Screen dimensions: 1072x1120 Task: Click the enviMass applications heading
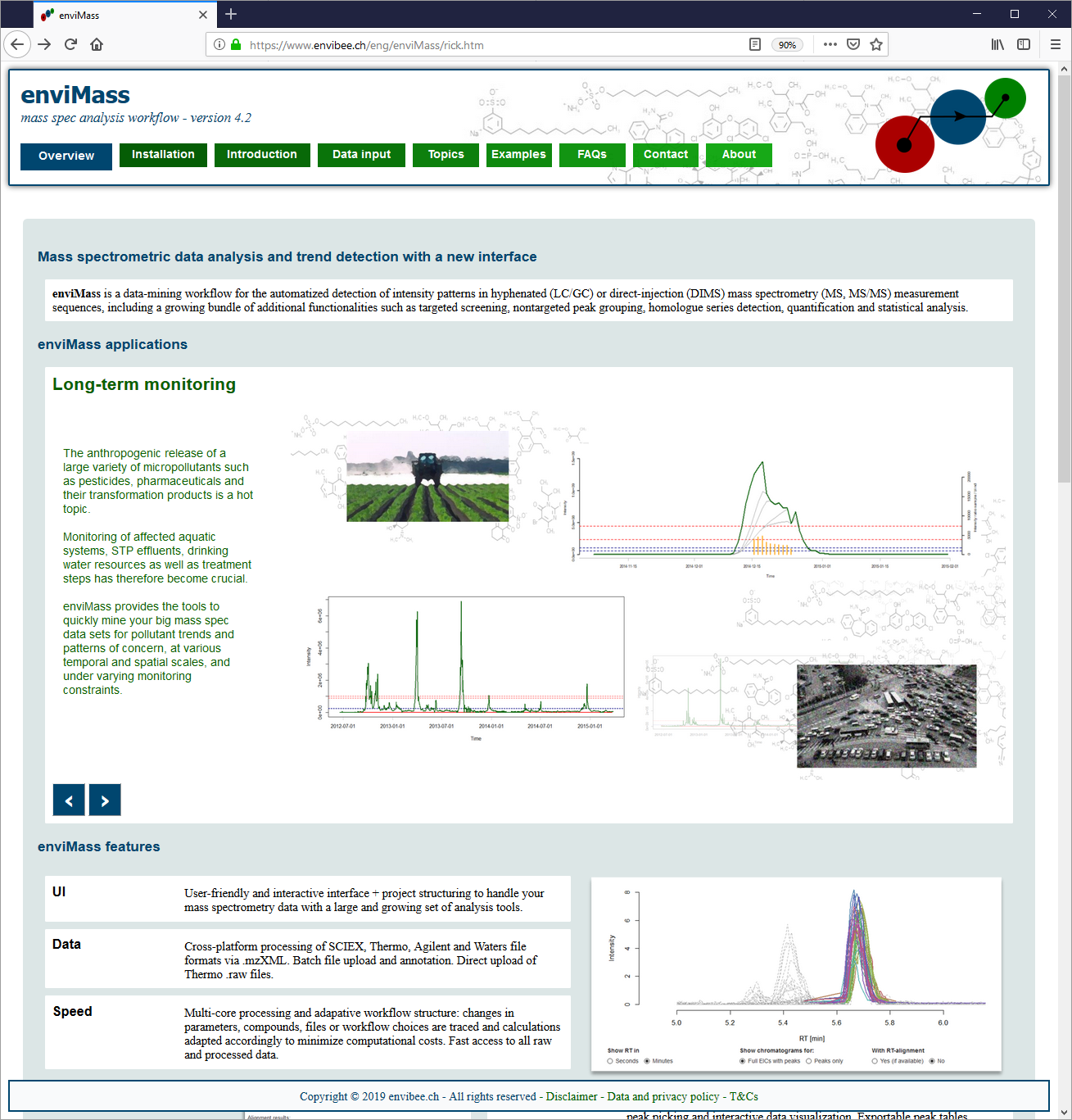tap(112, 344)
